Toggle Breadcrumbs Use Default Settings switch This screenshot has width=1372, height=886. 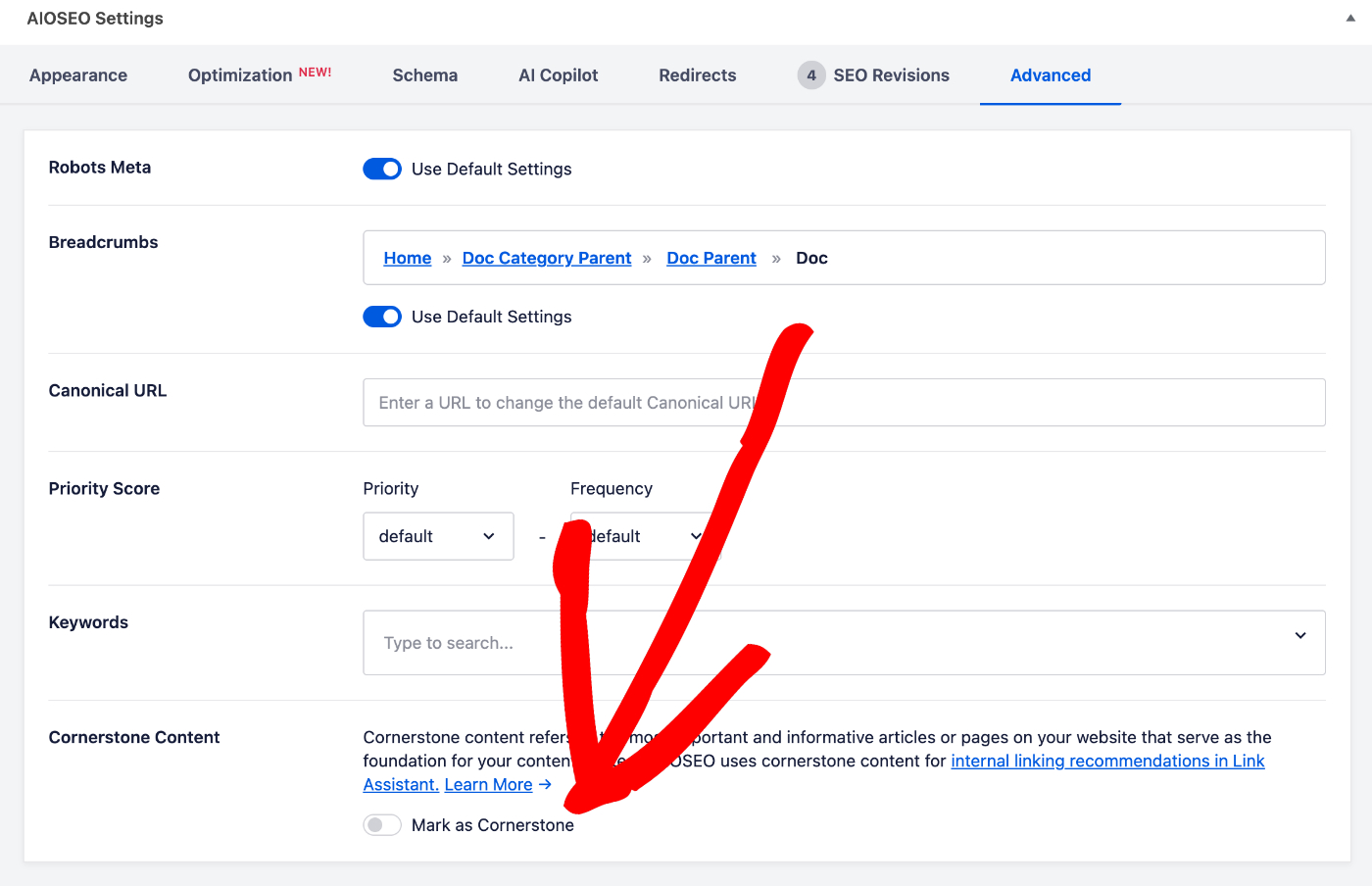382,317
